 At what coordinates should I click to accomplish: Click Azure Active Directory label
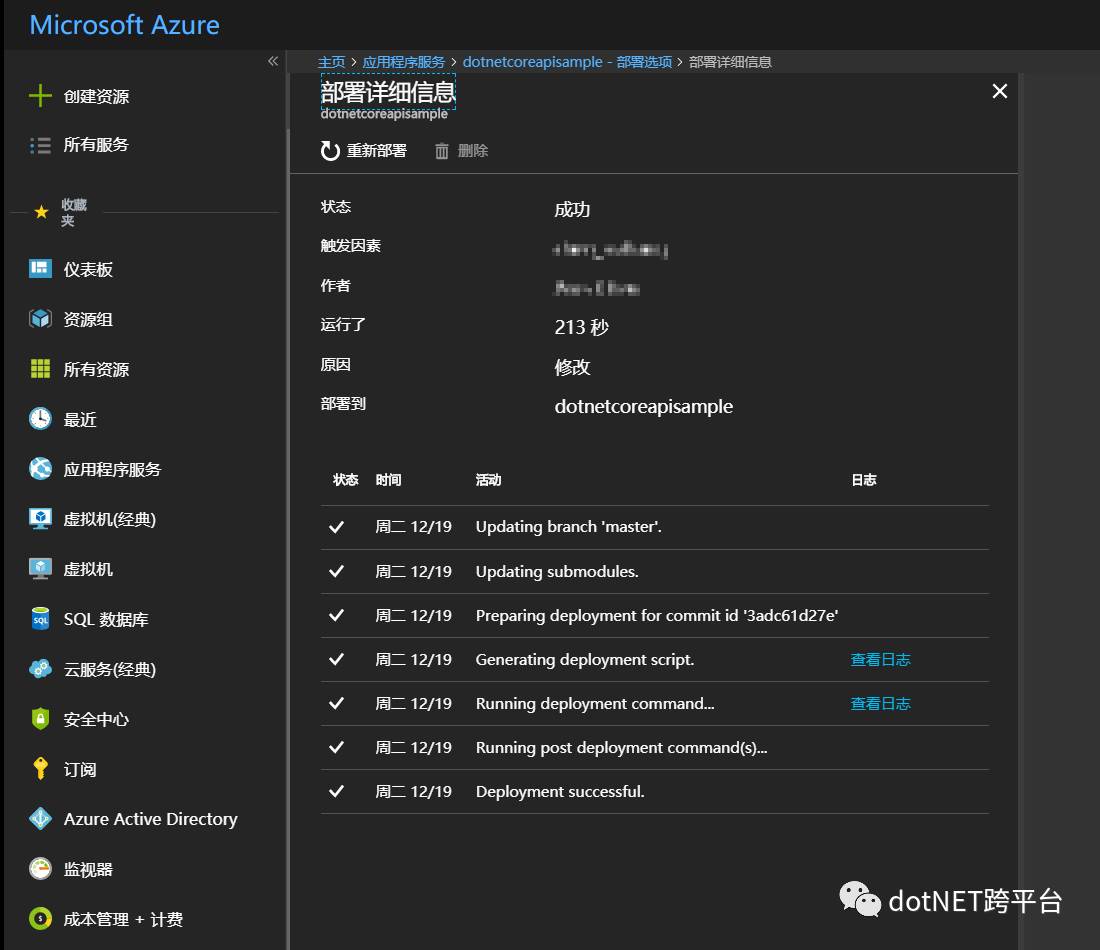[x=150, y=819]
